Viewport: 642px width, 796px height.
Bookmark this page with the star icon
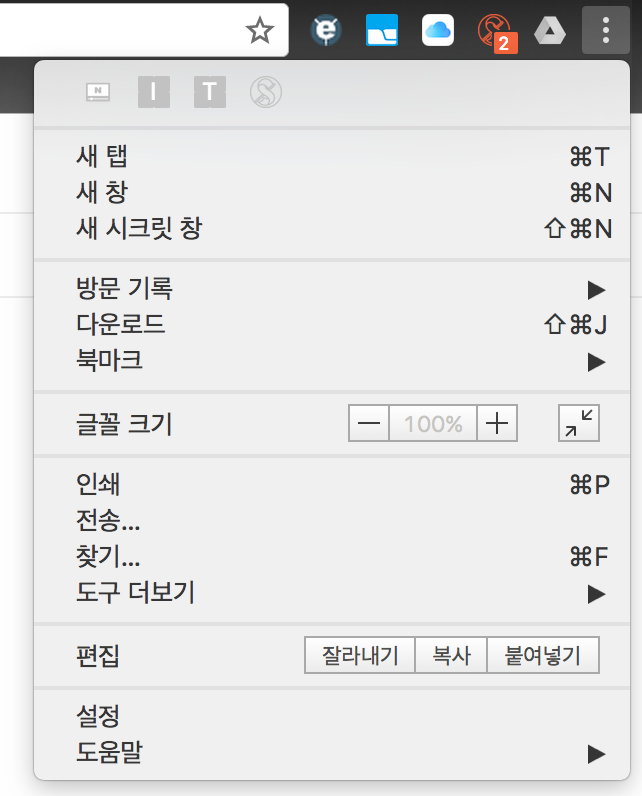(x=260, y=30)
